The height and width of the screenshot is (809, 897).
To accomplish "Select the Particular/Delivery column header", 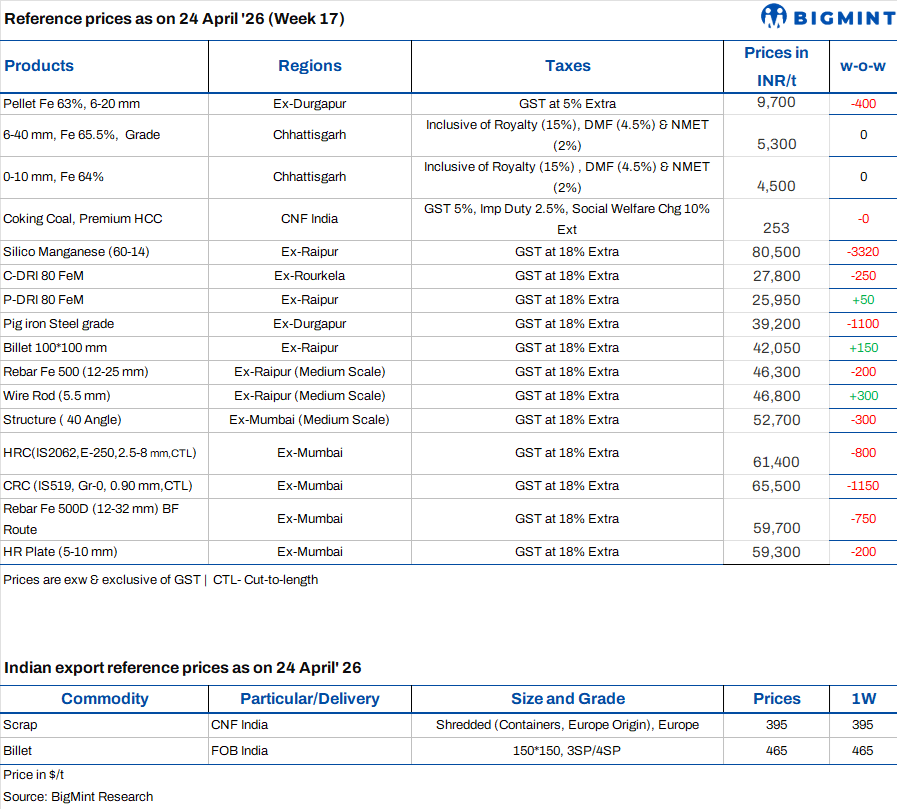I will click(309, 699).
